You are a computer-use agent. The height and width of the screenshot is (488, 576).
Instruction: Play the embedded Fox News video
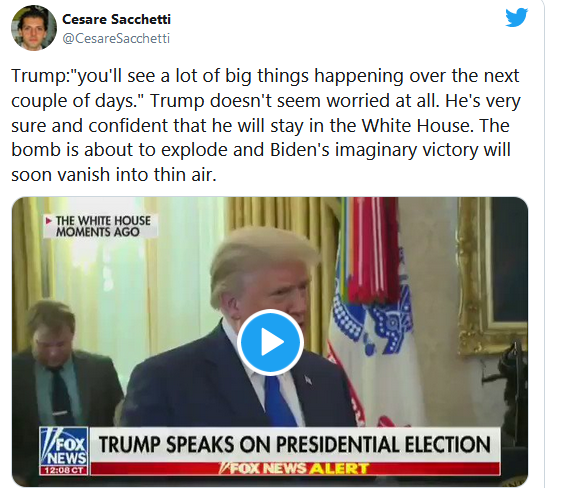pyautogui.click(x=270, y=342)
